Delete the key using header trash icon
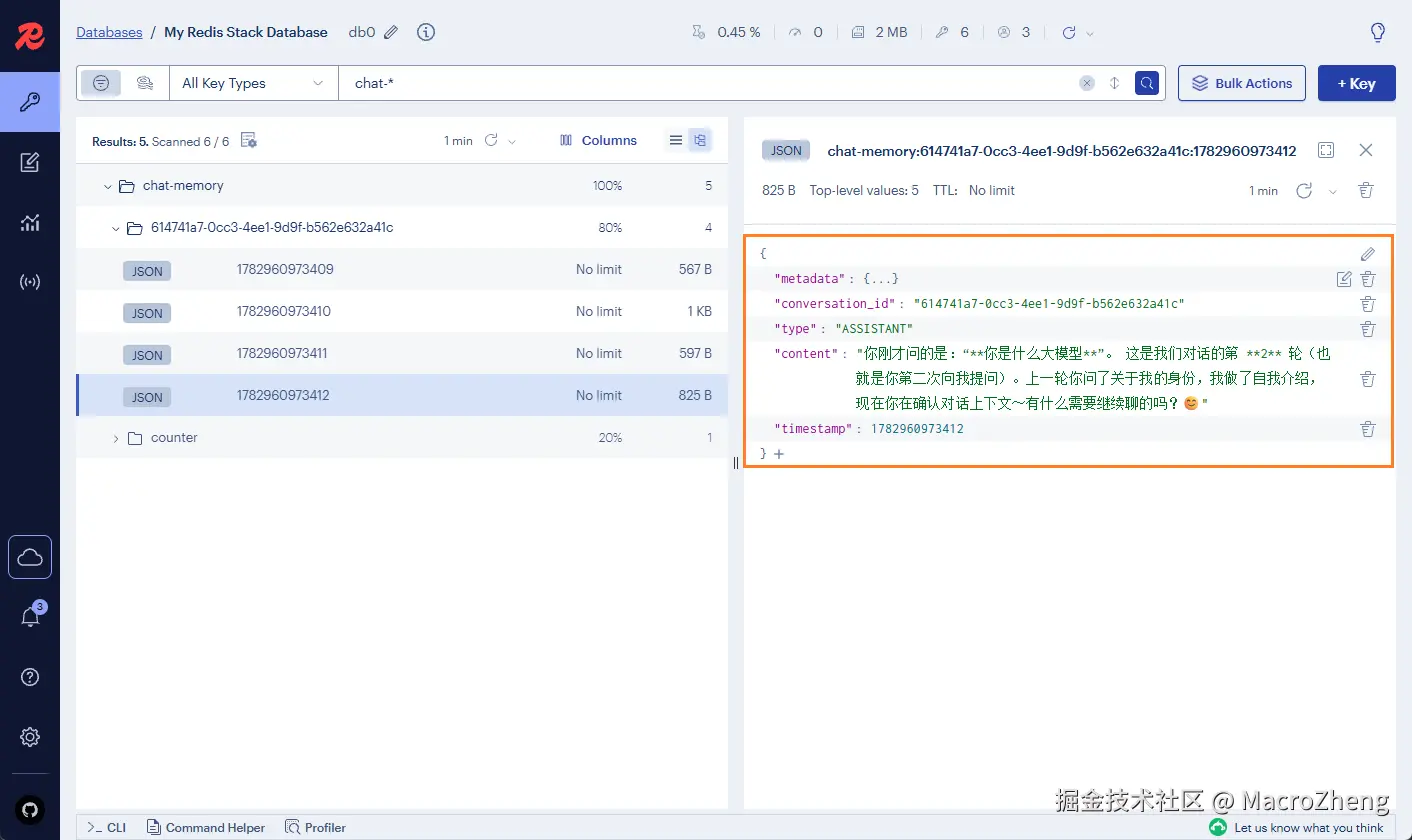The height and width of the screenshot is (840, 1412). [1366, 190]
